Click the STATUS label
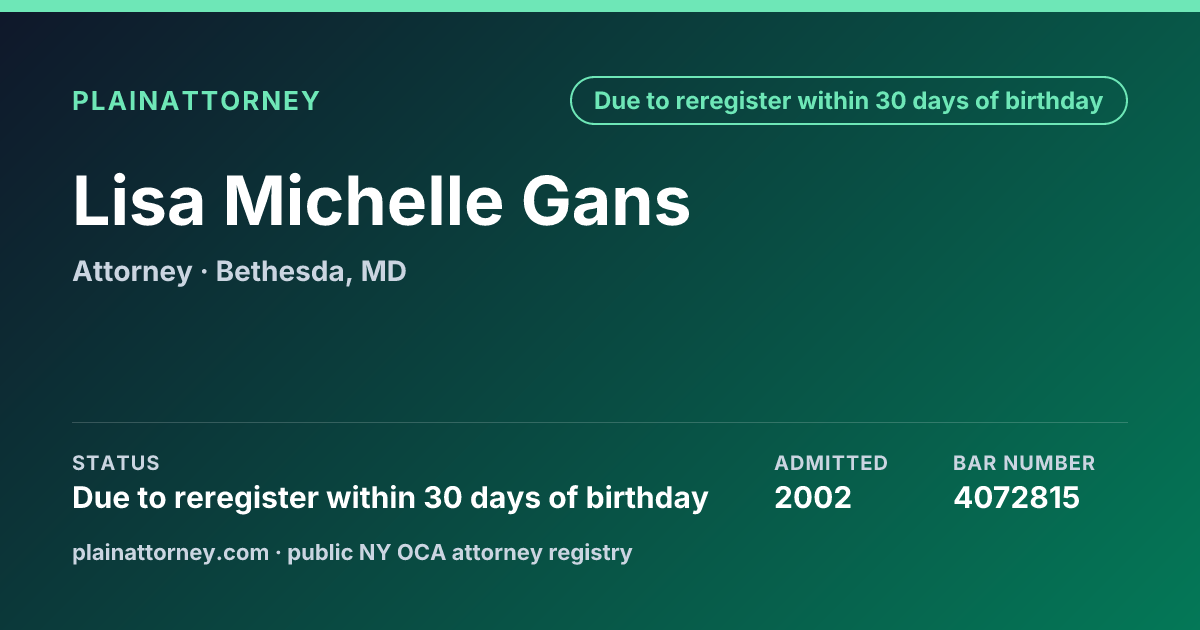 [116, 463]
